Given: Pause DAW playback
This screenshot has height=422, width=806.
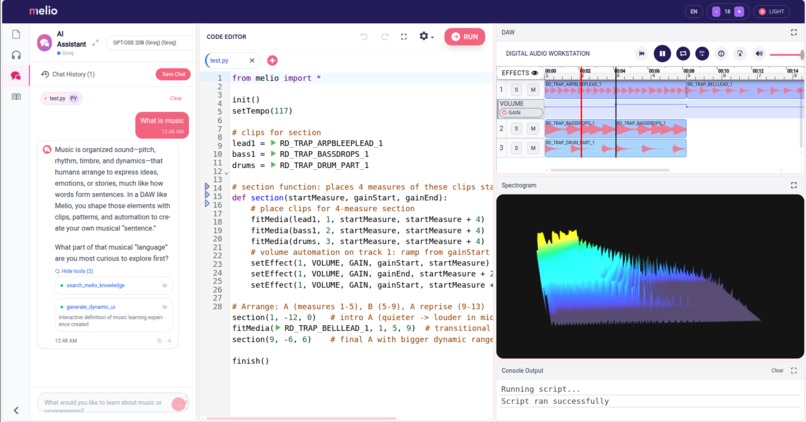Looking at the screenshot, I should coord(662,53).
